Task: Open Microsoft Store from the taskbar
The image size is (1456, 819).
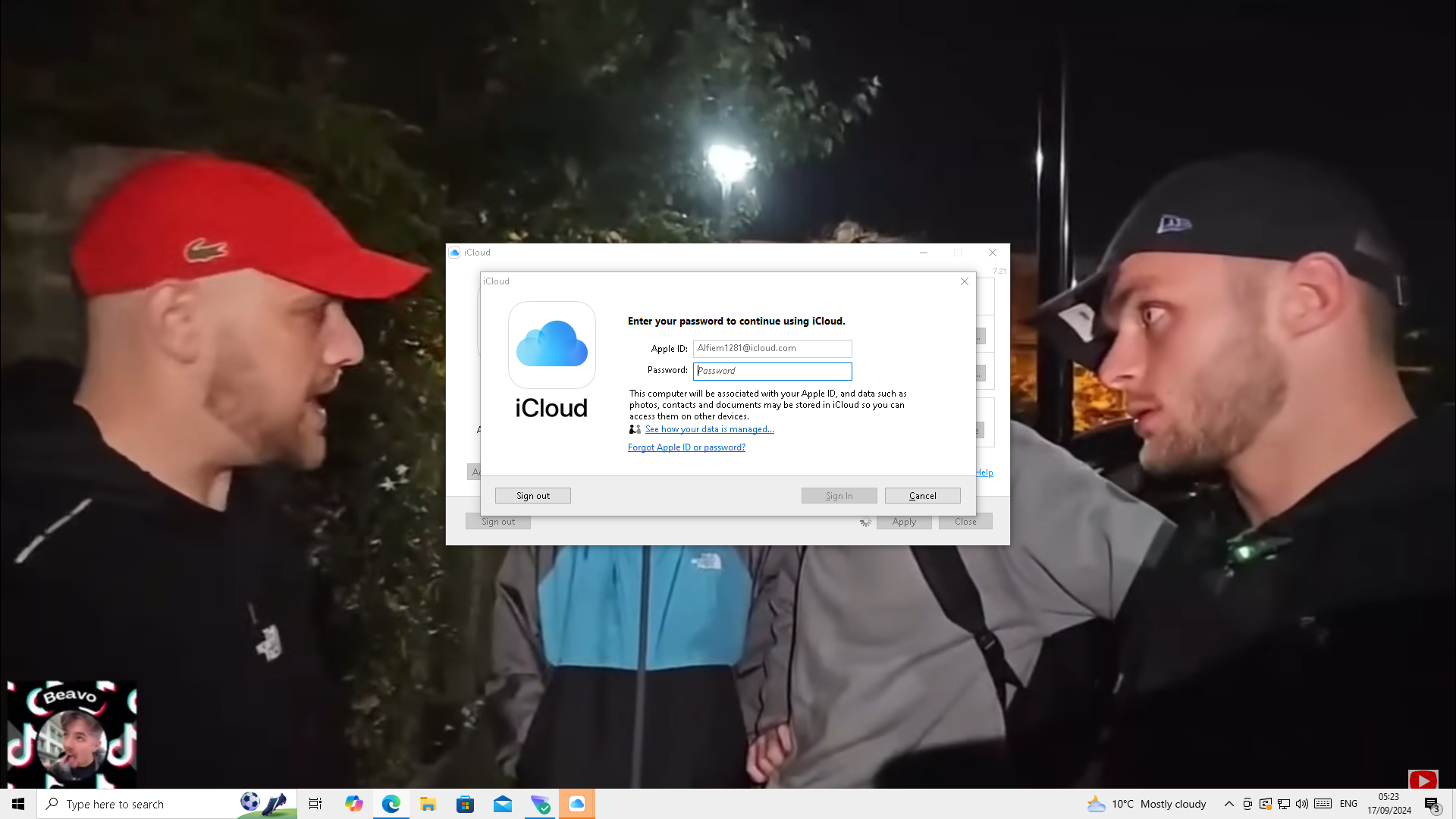Action: pos(466,804)
